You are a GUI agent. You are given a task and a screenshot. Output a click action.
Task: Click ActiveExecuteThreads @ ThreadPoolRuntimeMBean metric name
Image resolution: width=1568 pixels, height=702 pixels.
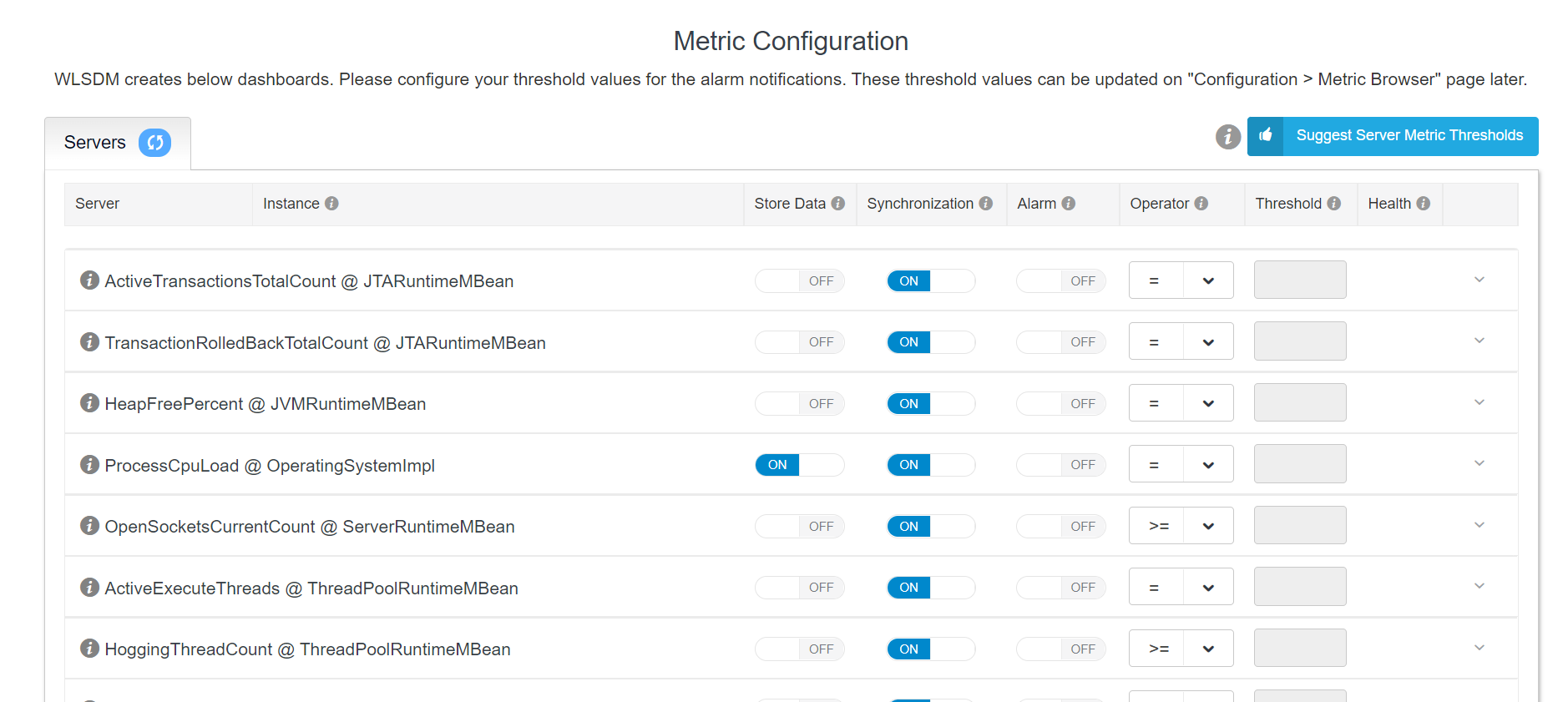[311, 588]
